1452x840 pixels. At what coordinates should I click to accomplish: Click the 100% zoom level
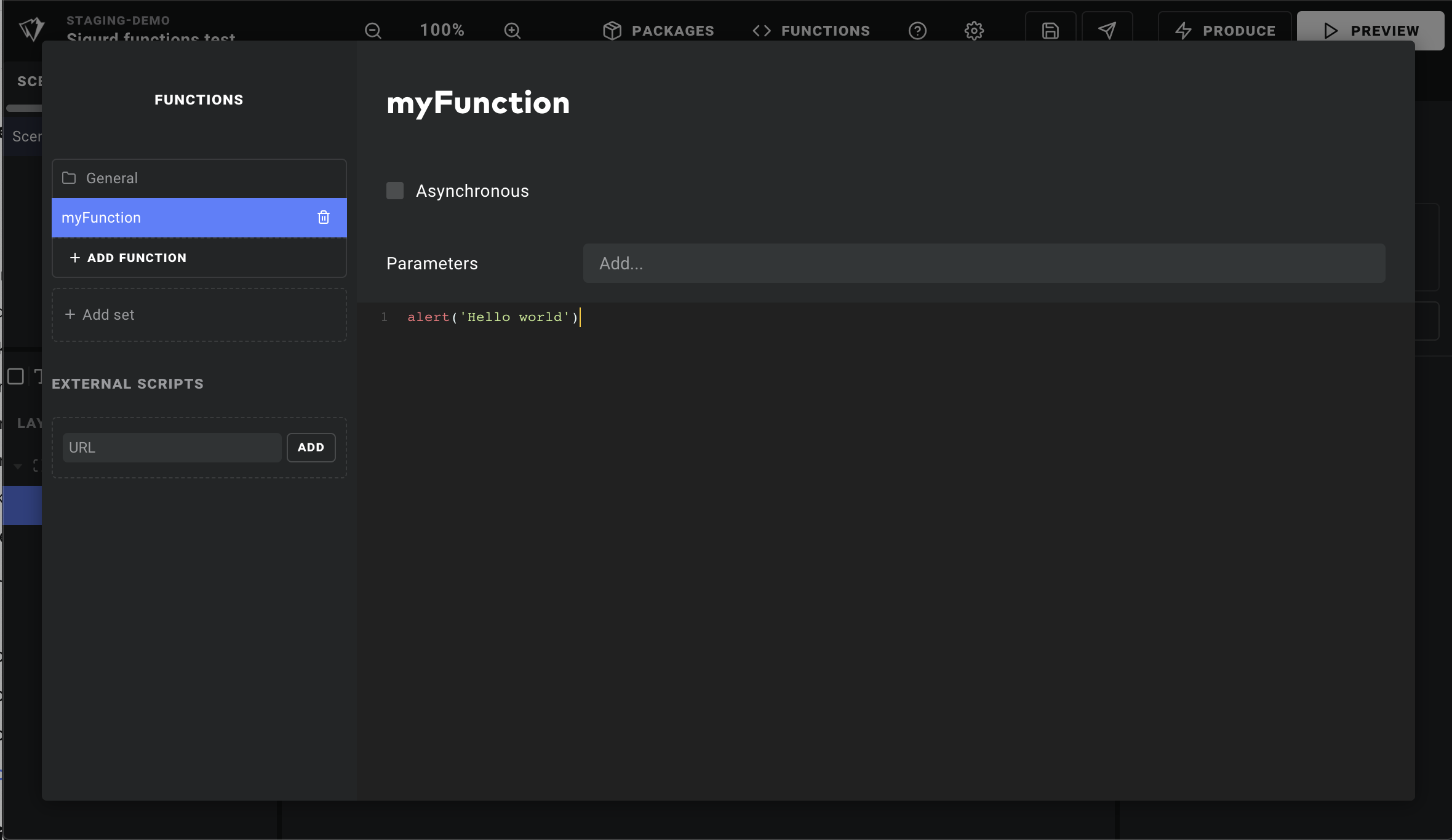(x=442, y=30)
